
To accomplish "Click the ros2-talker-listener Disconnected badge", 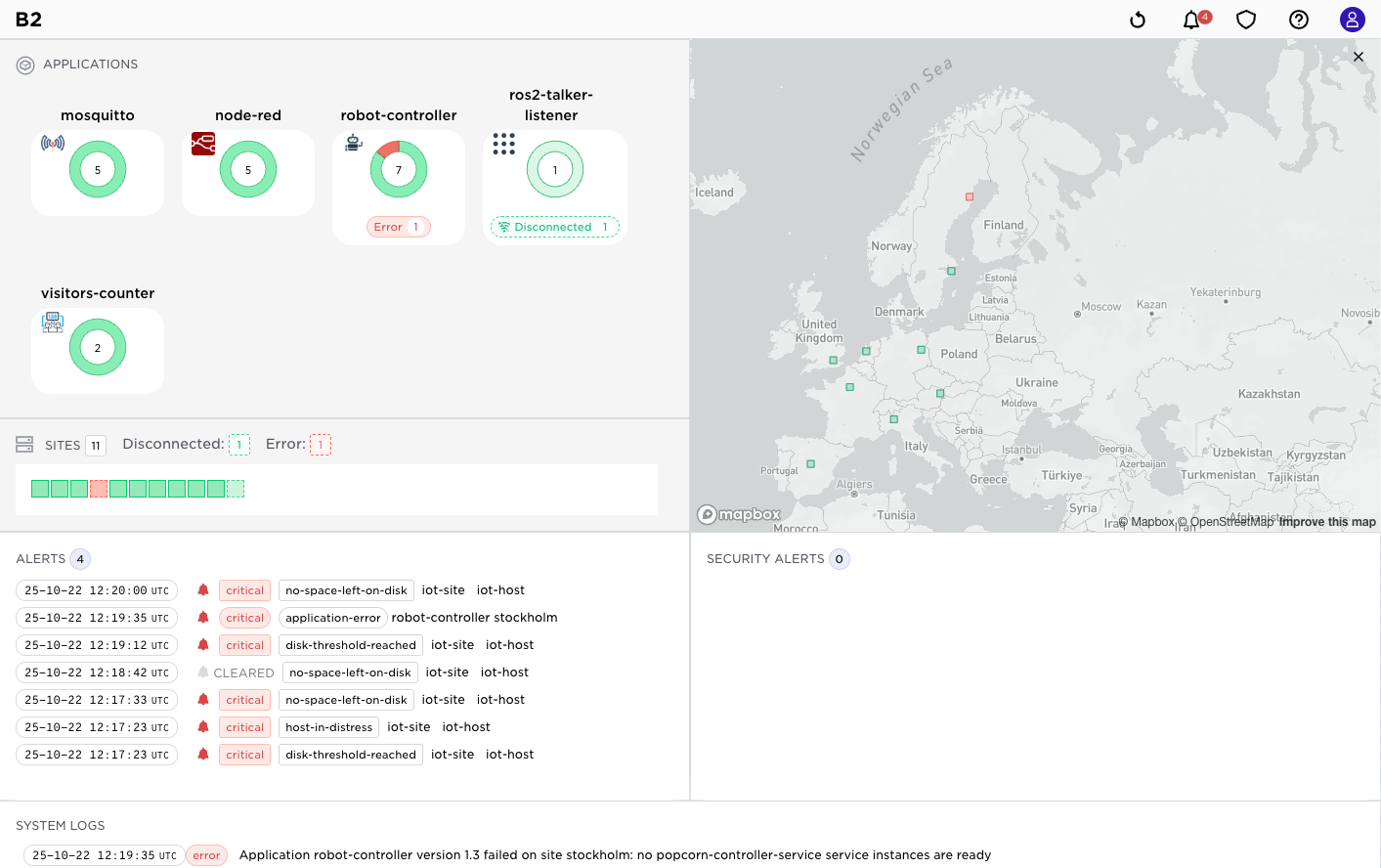I will [554, 227].
